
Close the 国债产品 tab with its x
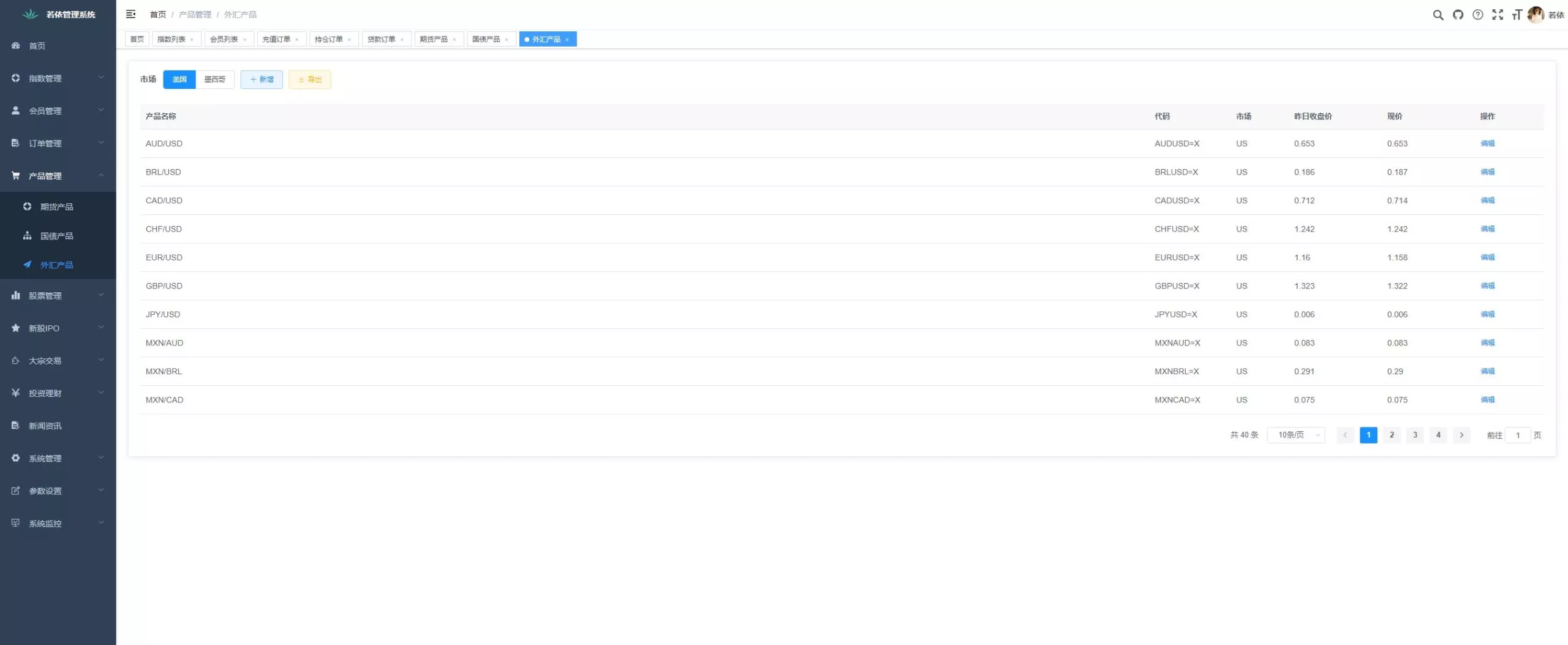507,40
